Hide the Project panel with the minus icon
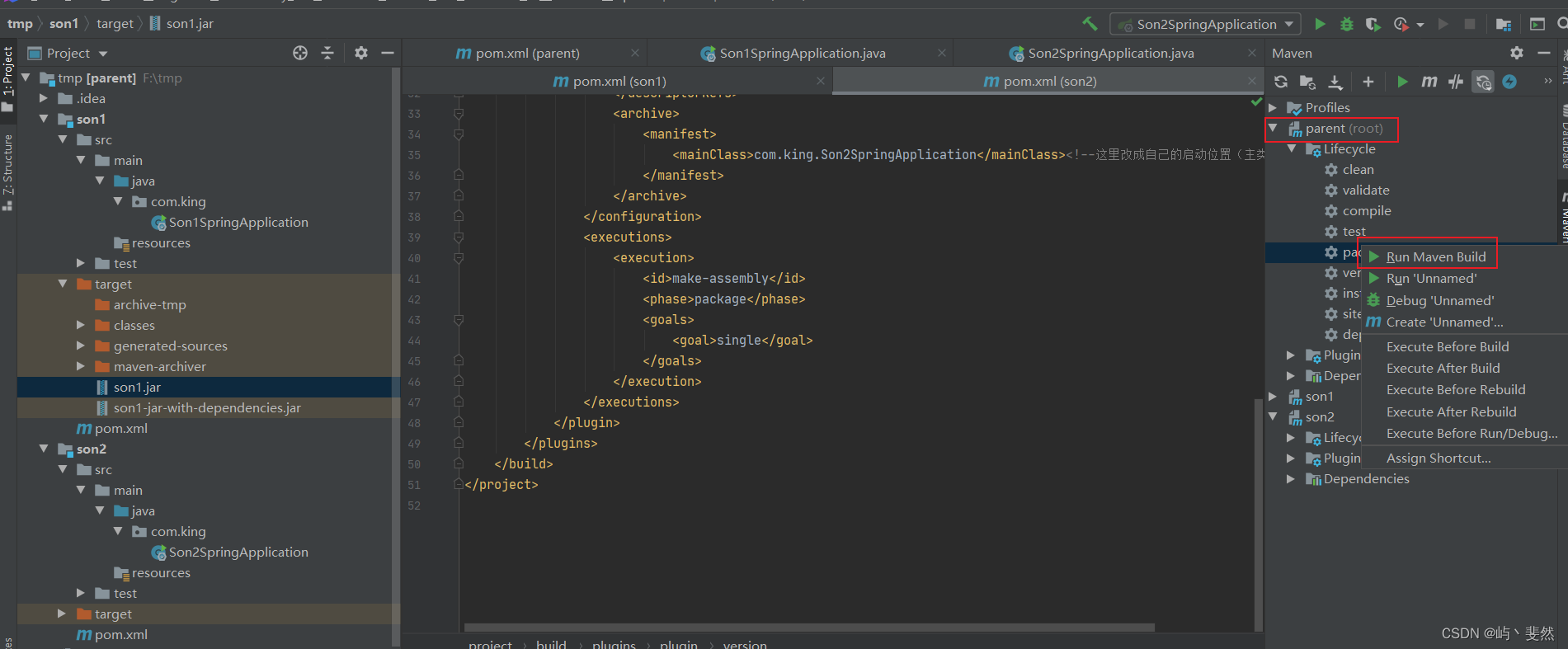The width and height of the screenshot is (1568, 649). tap(388, 53)
